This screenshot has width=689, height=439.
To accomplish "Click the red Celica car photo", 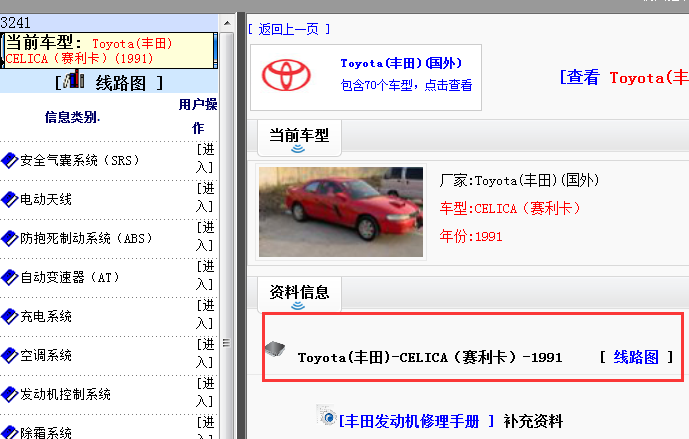I will tap(341, 212).
